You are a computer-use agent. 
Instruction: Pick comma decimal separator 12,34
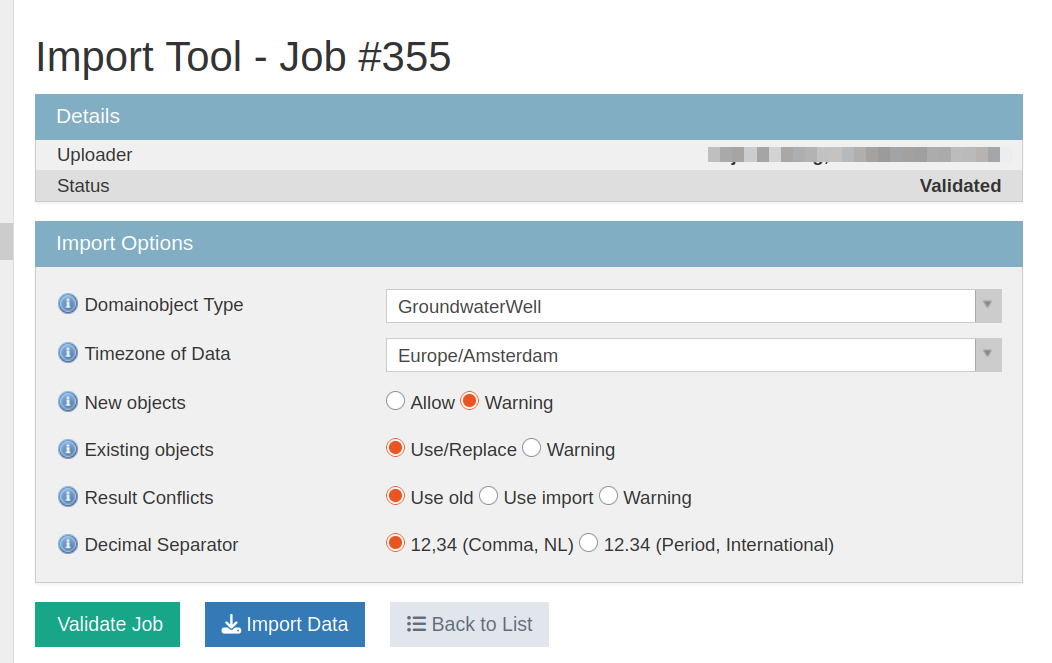pos(396,543)
